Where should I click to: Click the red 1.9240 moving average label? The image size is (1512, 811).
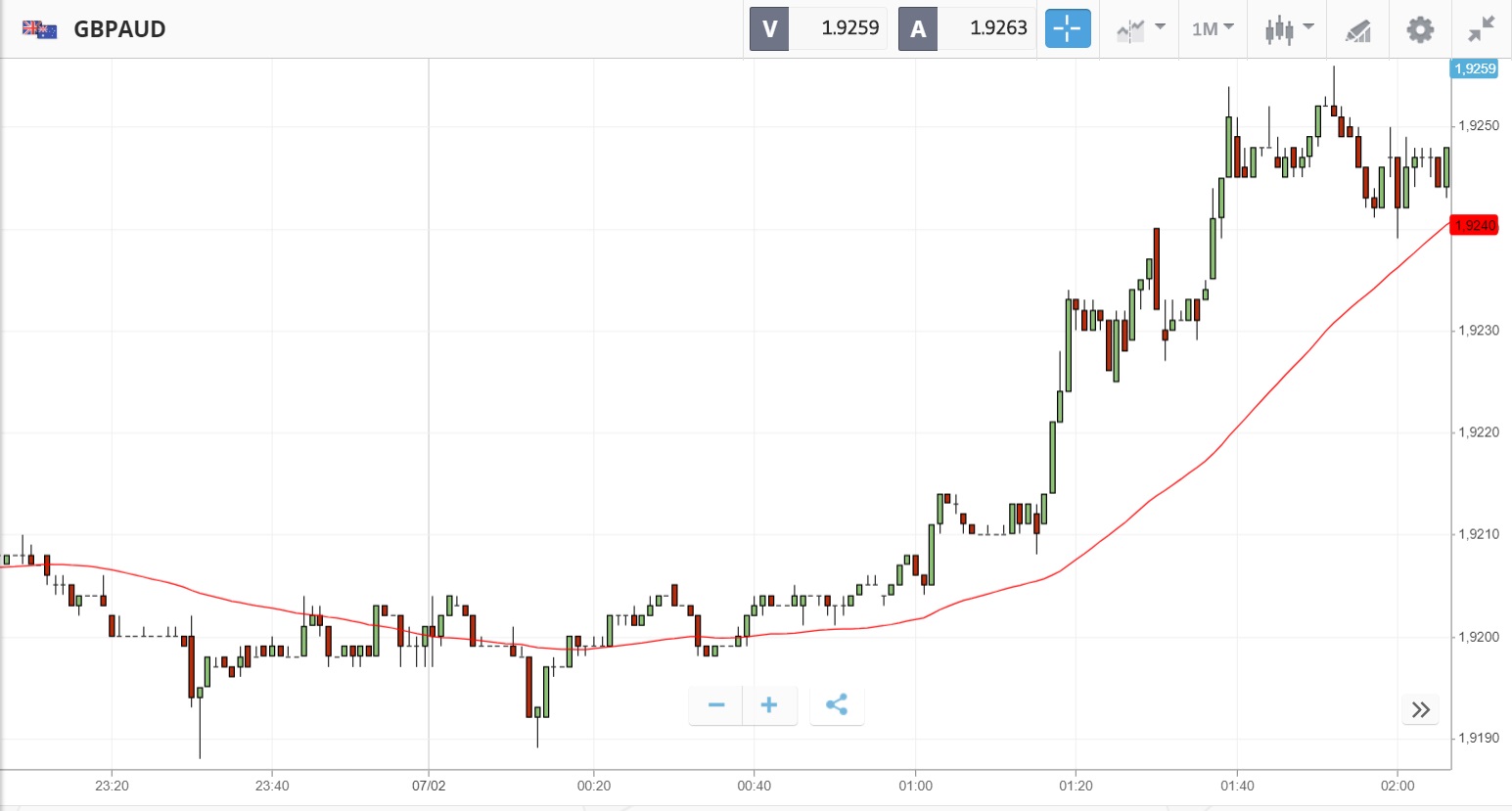[1474, 226]
